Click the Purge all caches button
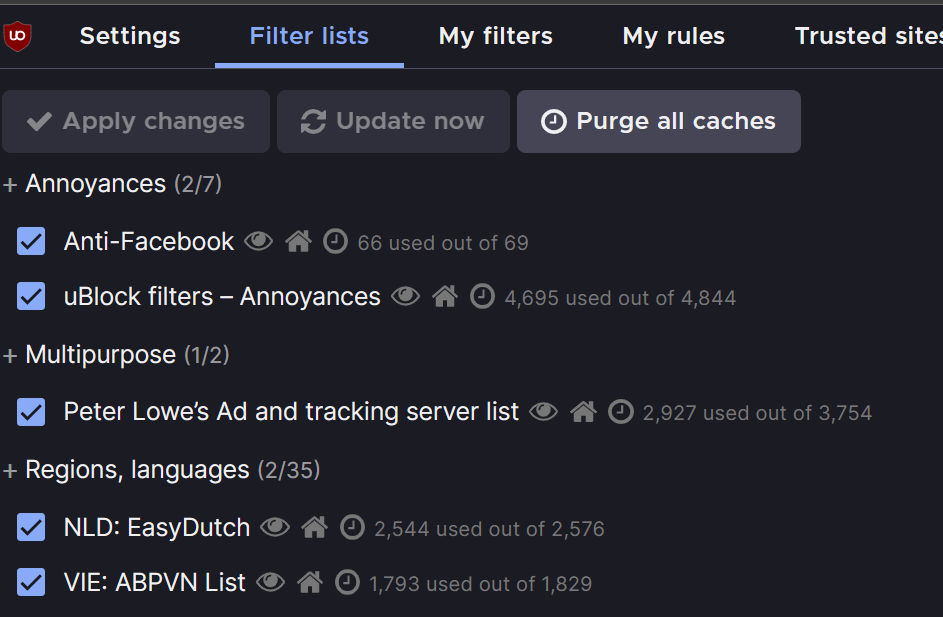The image size is (943, 617). [x=658, y=122]
